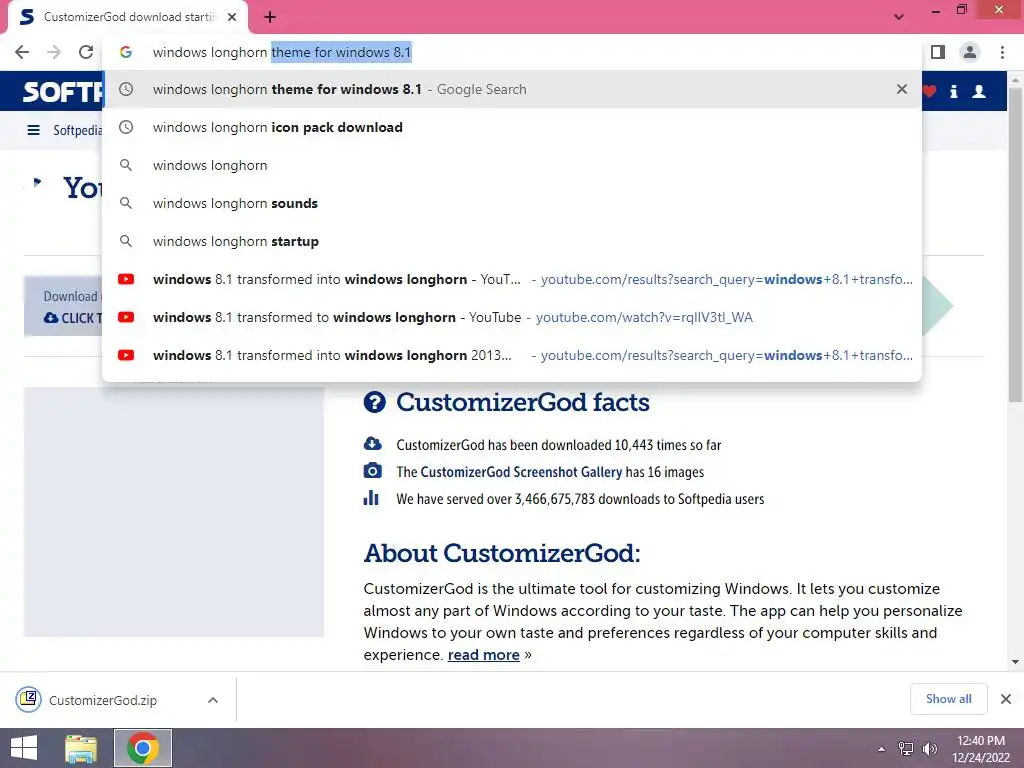This screenshot has width=1024, height=768.
Task: Open the Softpedia hamburger menu
Action: pyautogui.click(x=33, y=131)
